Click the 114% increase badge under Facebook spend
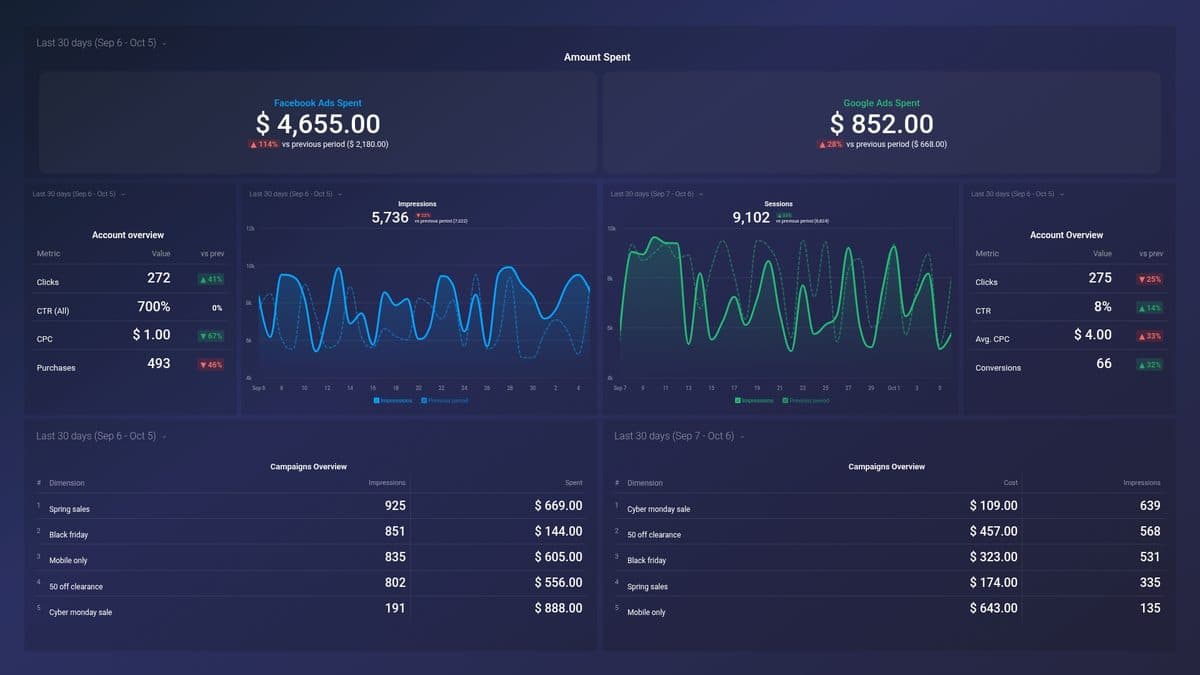1200x675 pixels. pos(264,144)
